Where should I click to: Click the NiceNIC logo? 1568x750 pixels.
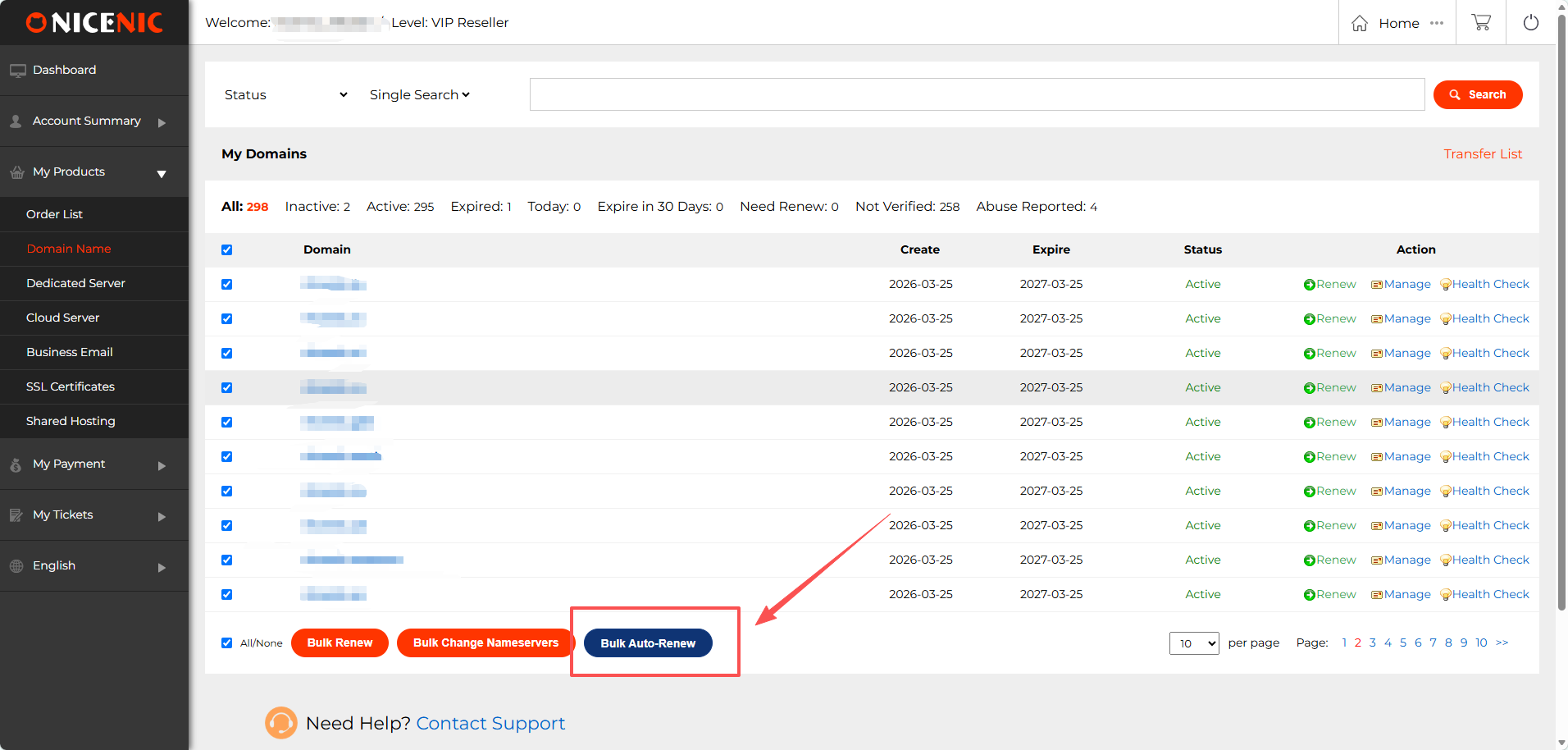pos(94,23)
